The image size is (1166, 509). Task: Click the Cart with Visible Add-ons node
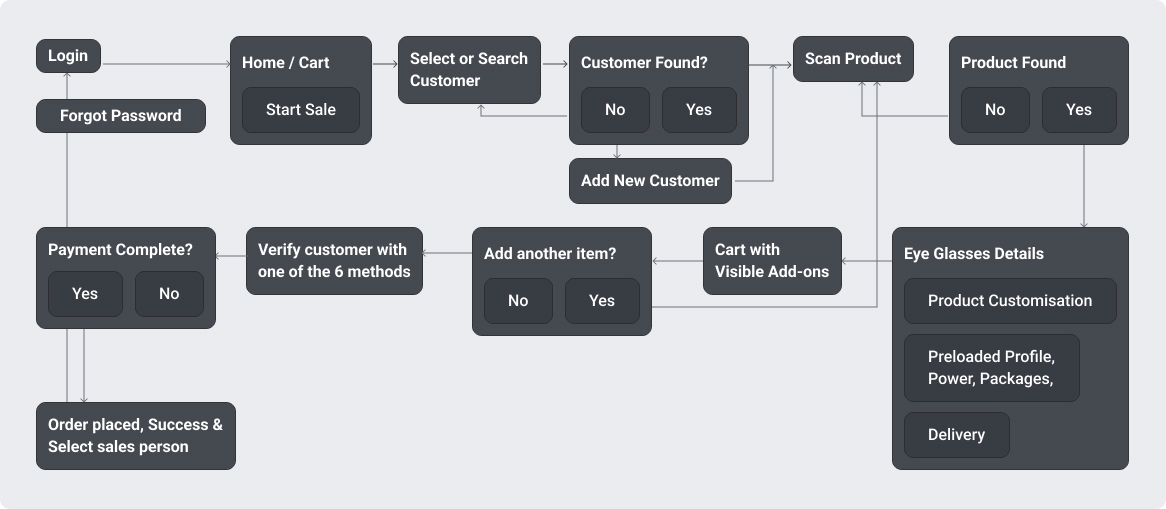pyautogui.click(x=772, y=260)
